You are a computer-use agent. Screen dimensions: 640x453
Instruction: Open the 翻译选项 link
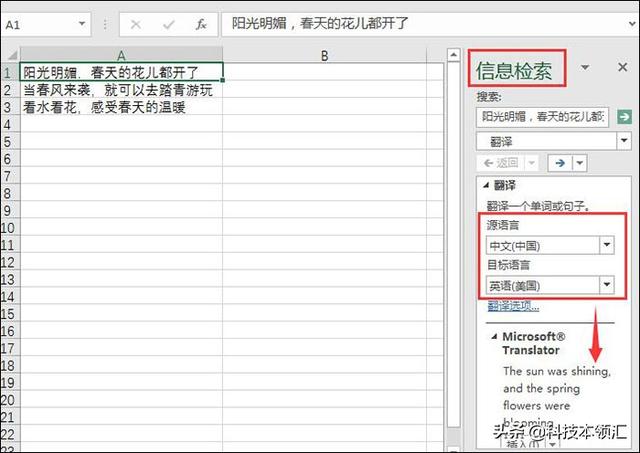[x=513, y=306]
